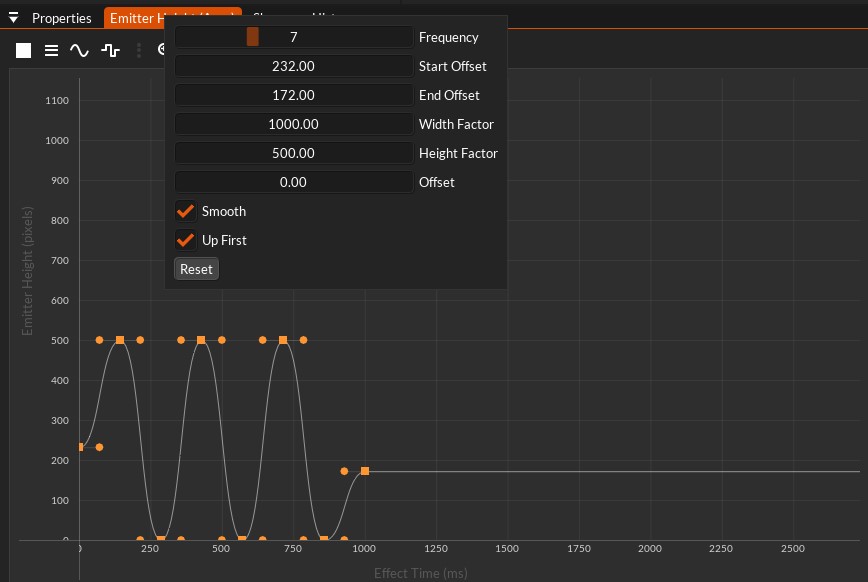
Task: Click the Frequency slider showing 7
Action: point(294,37)
